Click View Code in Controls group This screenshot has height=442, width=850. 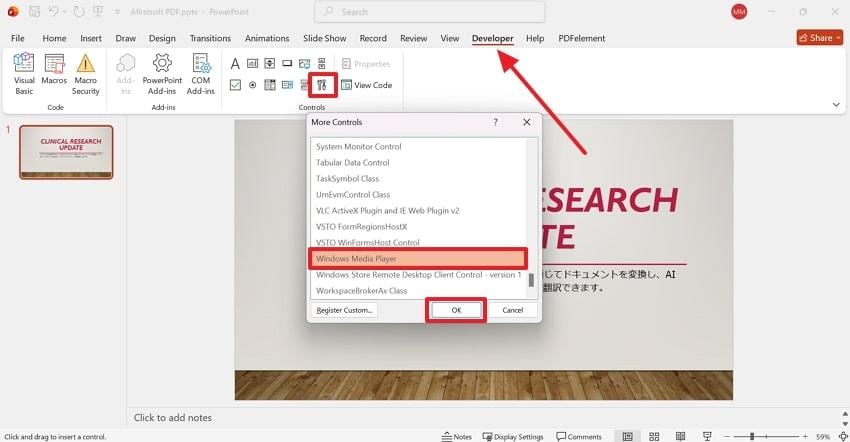pyautogui.click(x=366, y=85)
